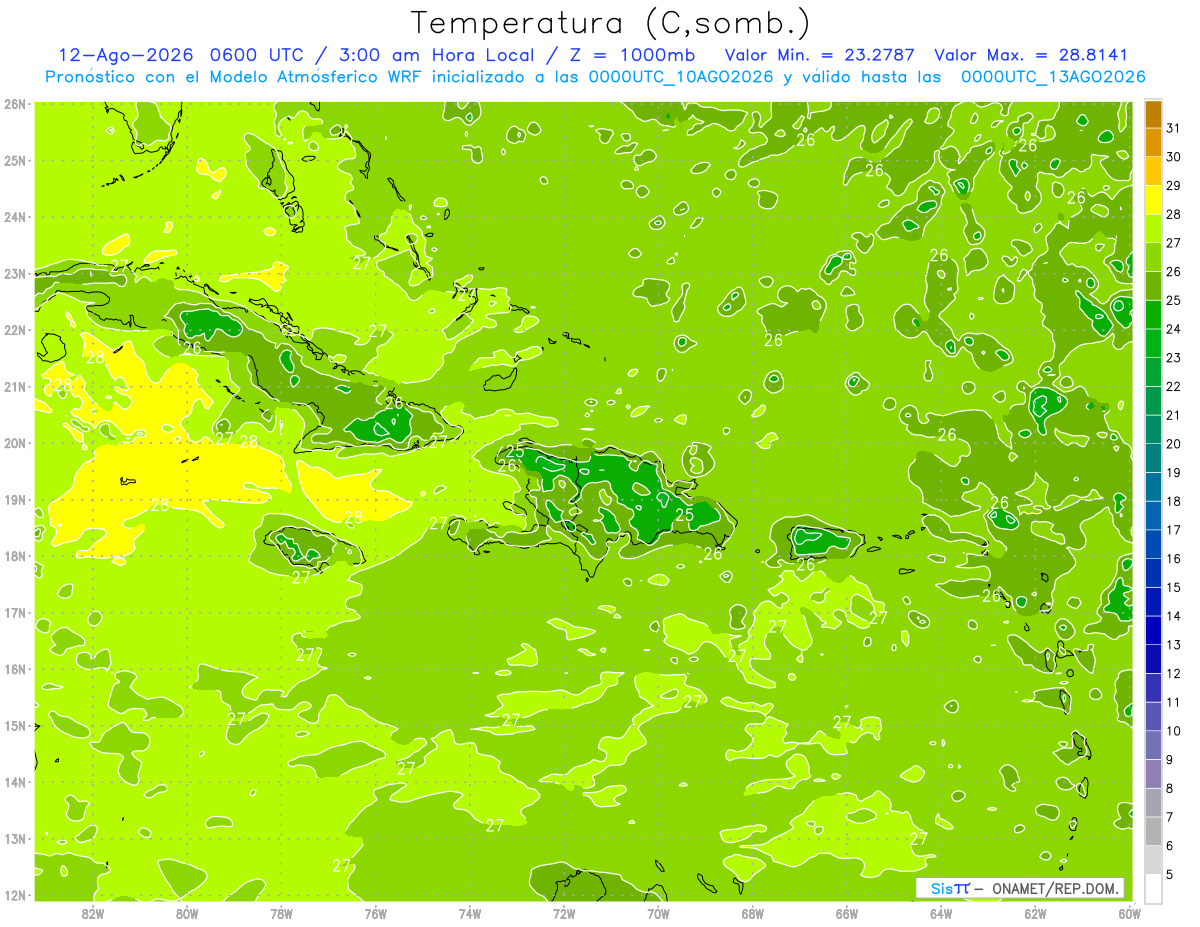
Task: Click the color scale value 5
Action: 1171,874
